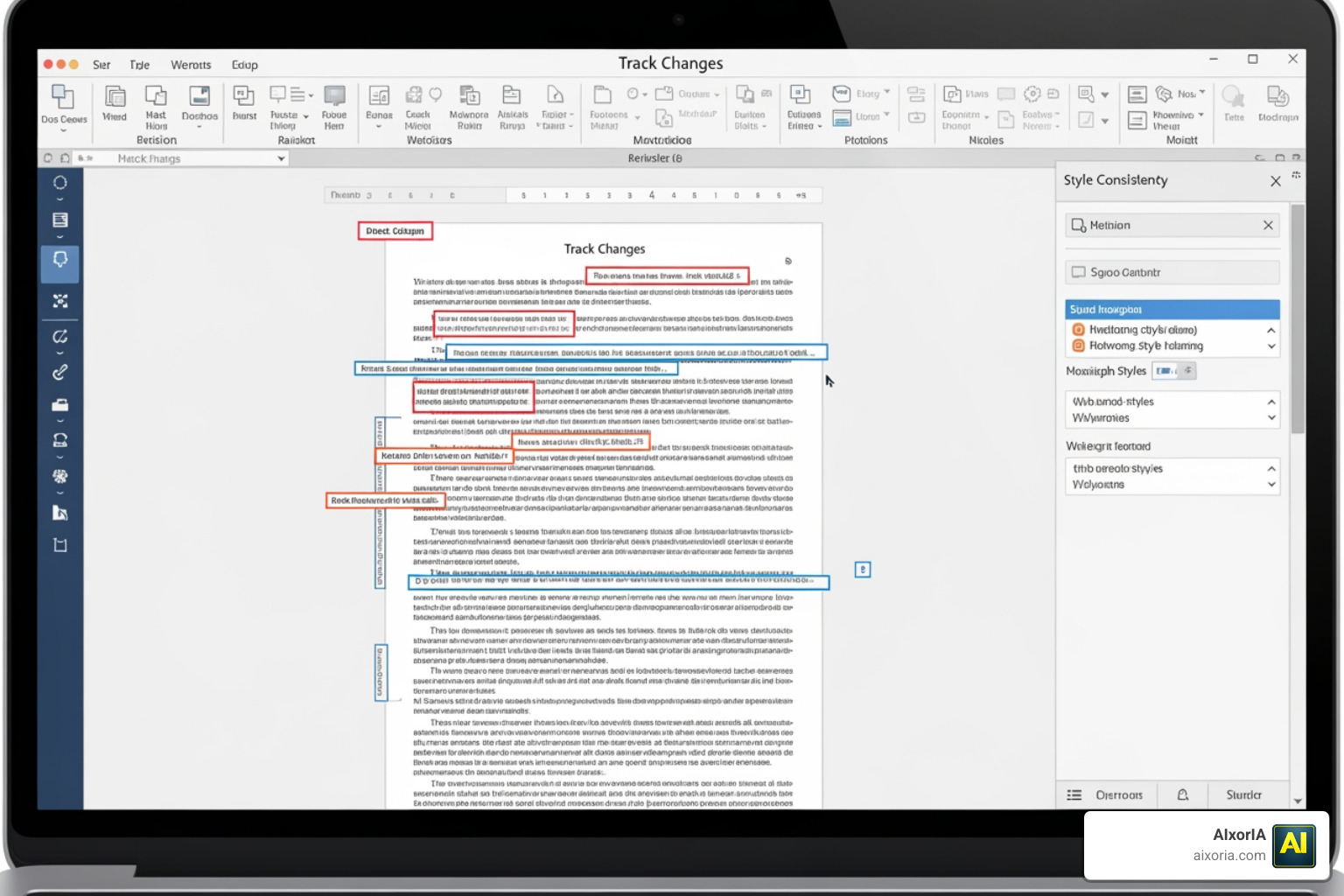
Task: Open the Fhowniivo Vheiar dropdown
Action: click(x=1200, y=115)
